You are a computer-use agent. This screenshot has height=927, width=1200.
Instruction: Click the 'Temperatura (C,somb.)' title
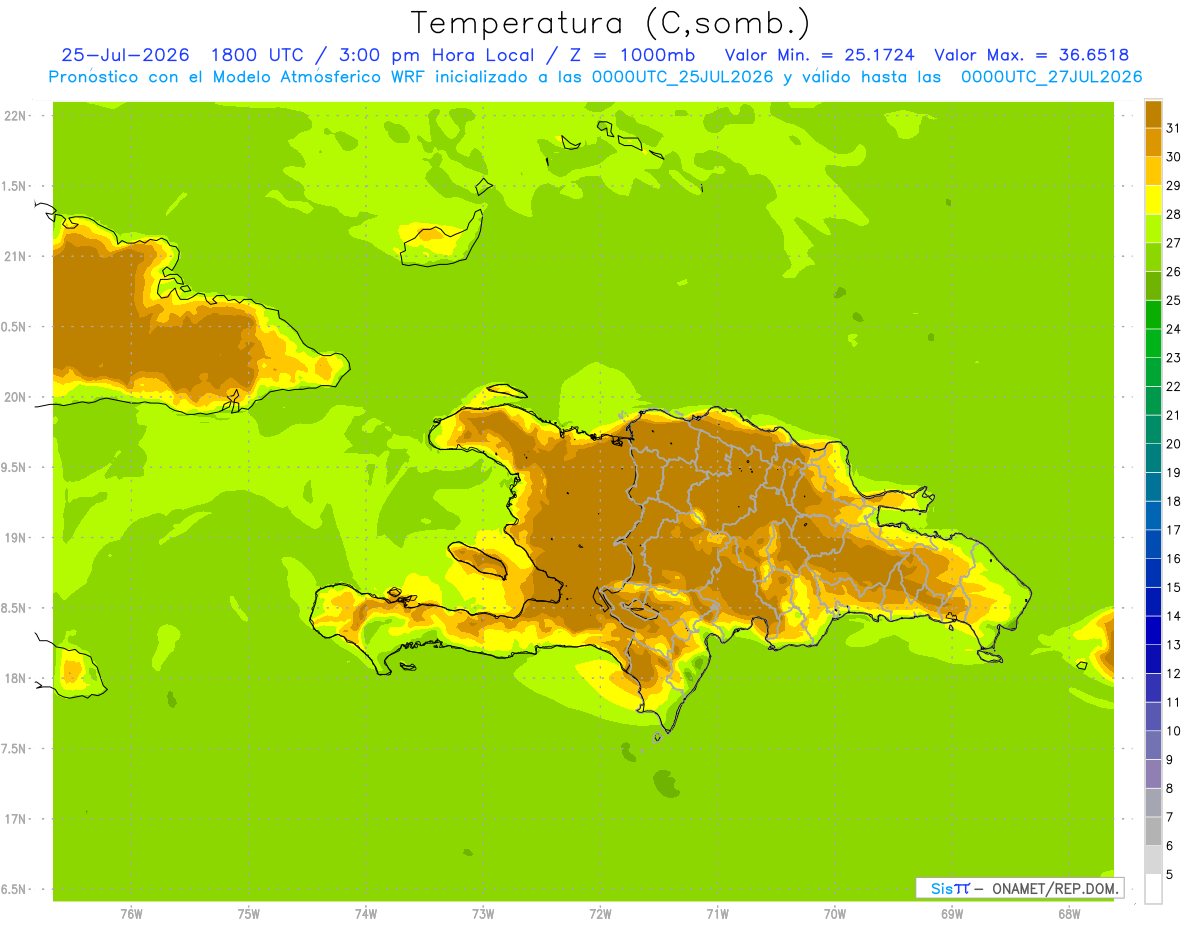click(x=610, y=24)
